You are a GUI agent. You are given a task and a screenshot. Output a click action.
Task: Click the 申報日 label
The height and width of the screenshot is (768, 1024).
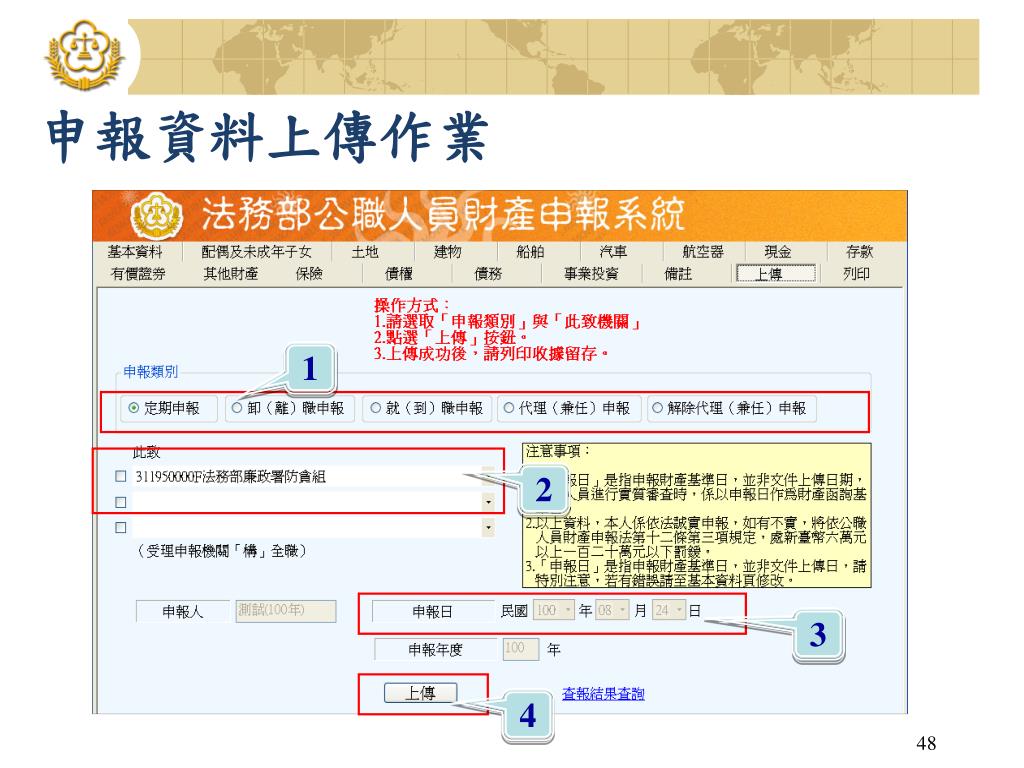432,611
